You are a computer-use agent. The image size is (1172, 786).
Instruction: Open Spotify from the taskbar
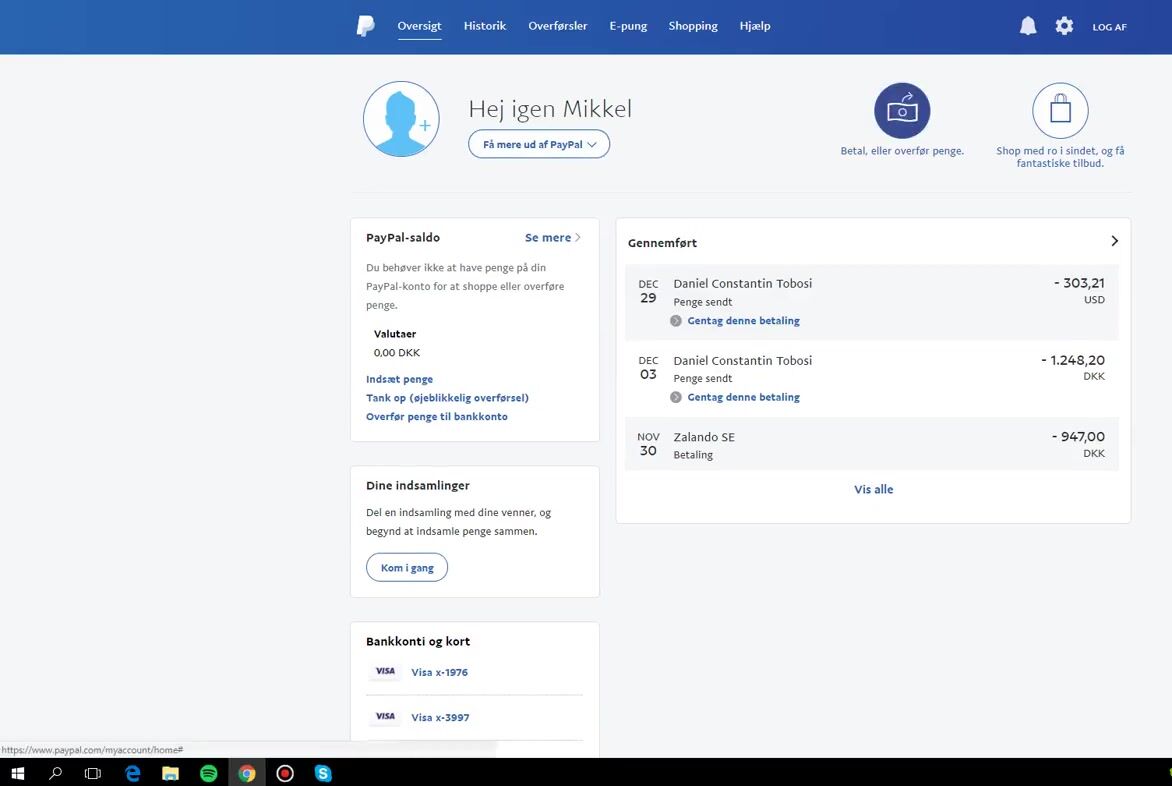(x=209, y=773)
